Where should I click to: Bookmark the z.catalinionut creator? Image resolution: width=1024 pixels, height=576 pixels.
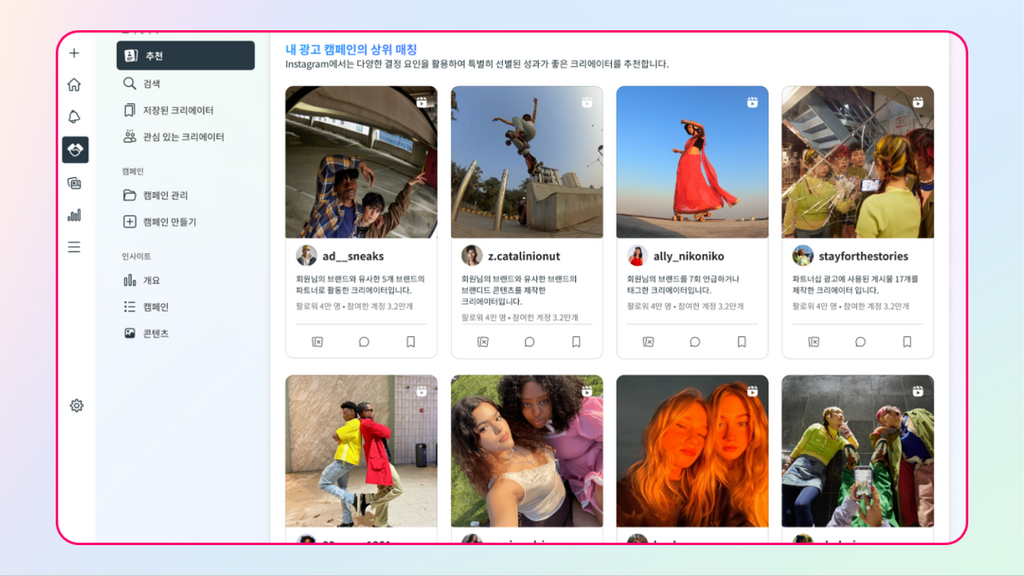pos(576,342)
